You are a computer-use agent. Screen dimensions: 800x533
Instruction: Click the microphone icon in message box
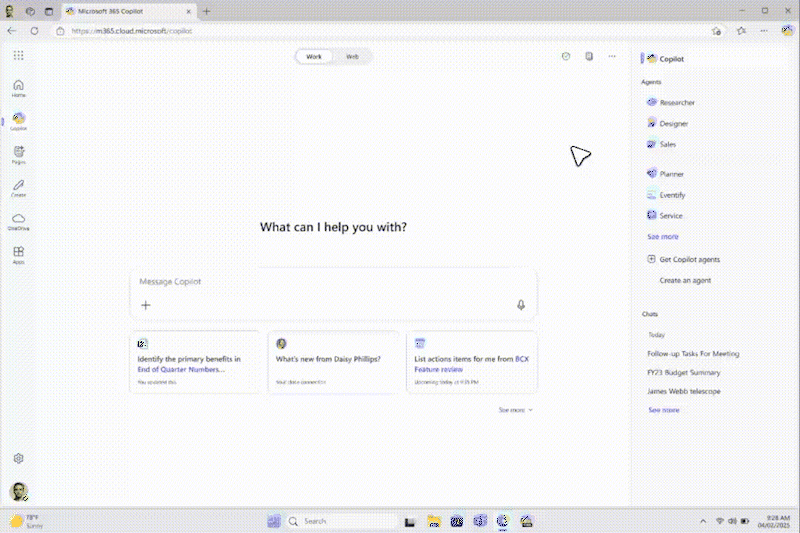coord(520,305)
